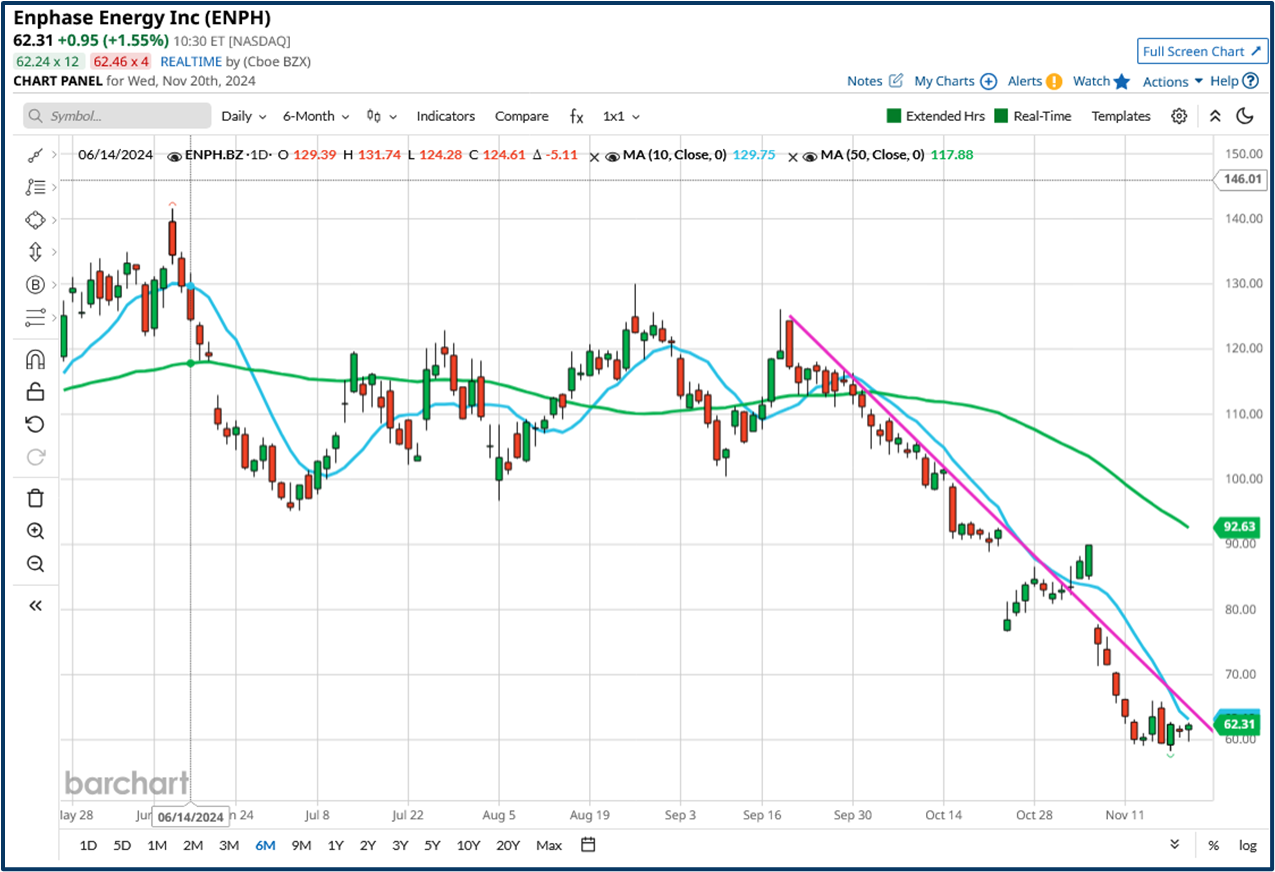
Task: Select the trendline drawing tool
Action: point(35,155)
